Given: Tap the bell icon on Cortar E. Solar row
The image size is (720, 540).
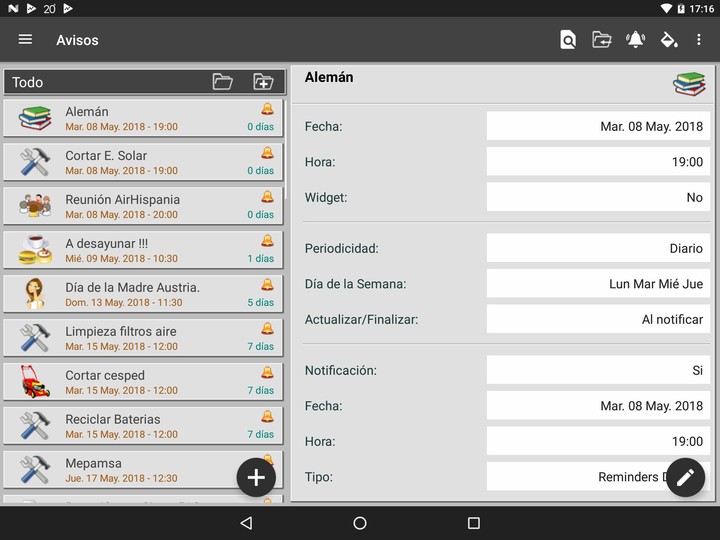Looking at the screenshot, I should [267, 153].
